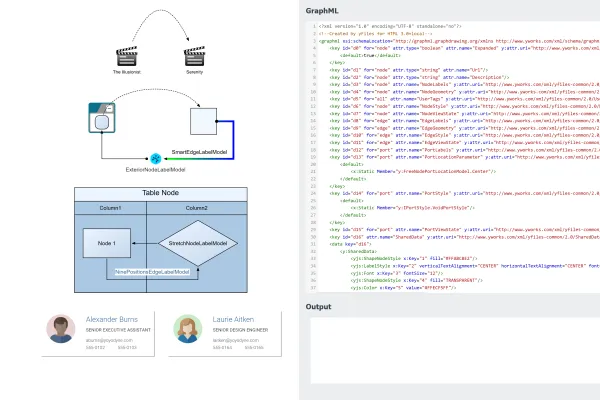Screen dimensions: 600x400
Task: Select the StretchNodeLabelModel diamond node
Action: point(198,243)
